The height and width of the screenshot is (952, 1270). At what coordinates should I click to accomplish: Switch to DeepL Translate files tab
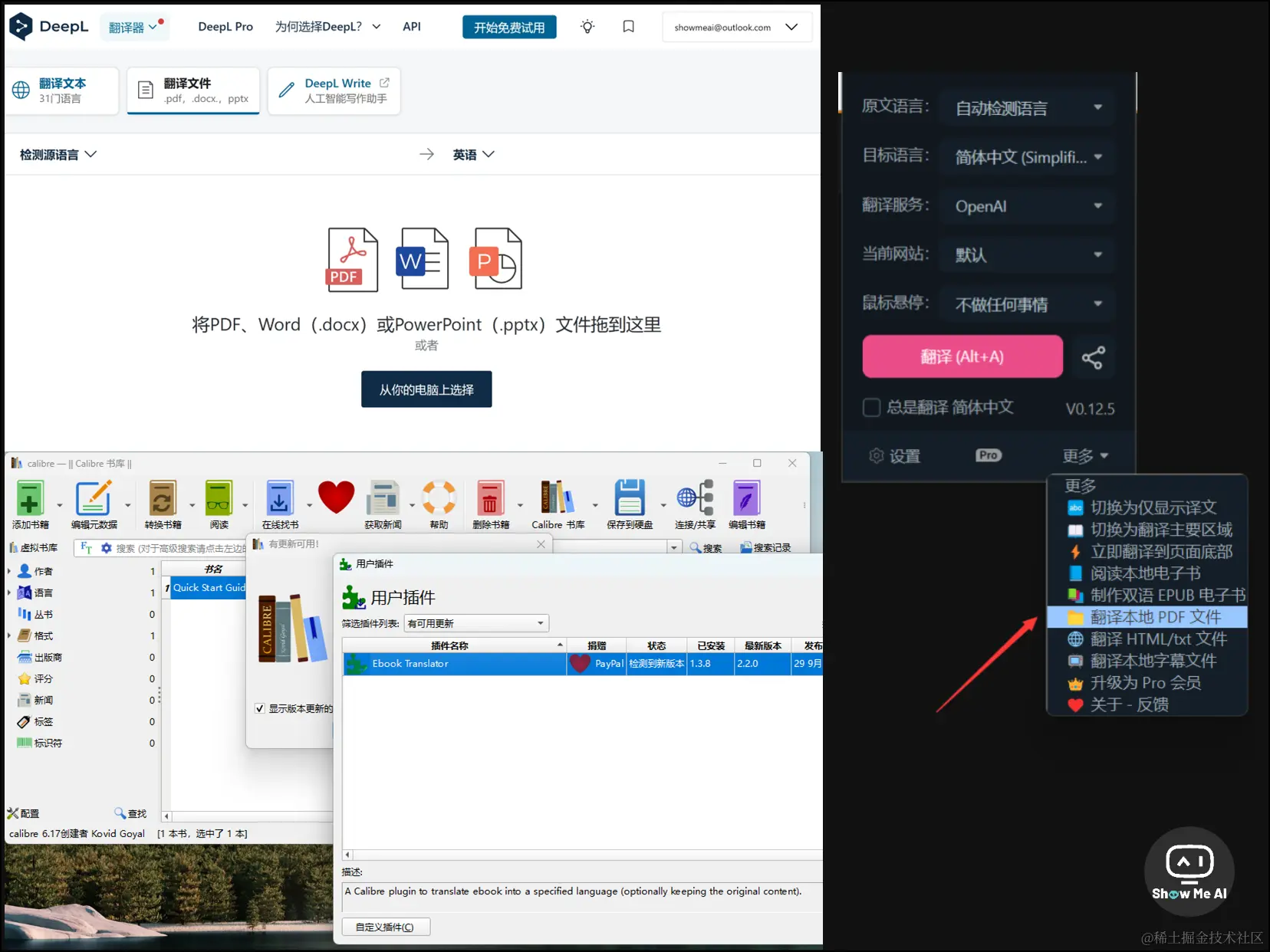[x=193, y=90]
